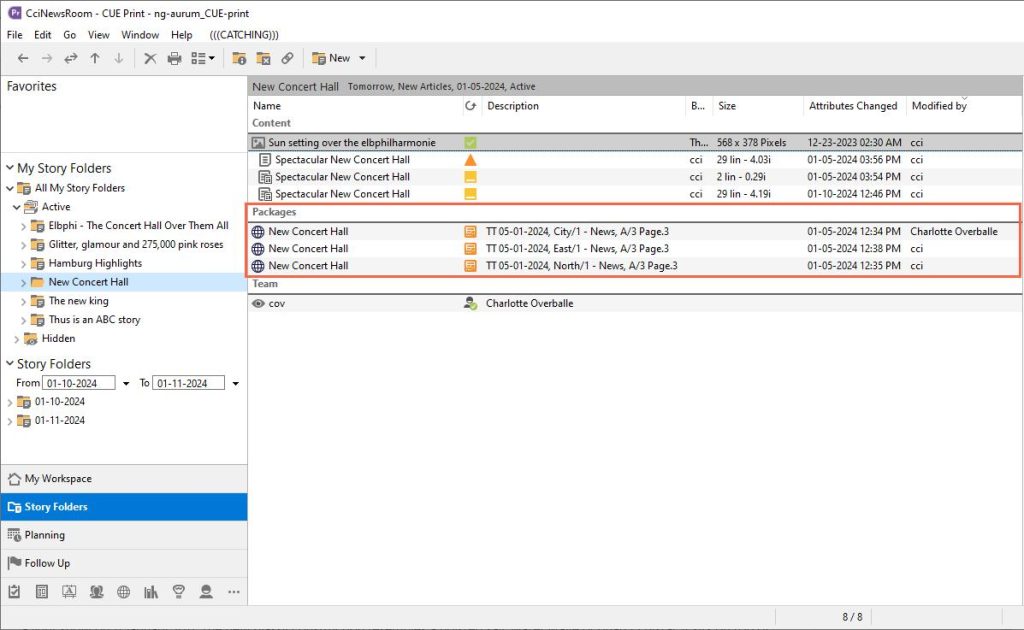Click the orange triangle status indicator
1024x630 pixels.
(x=470, y=160)
